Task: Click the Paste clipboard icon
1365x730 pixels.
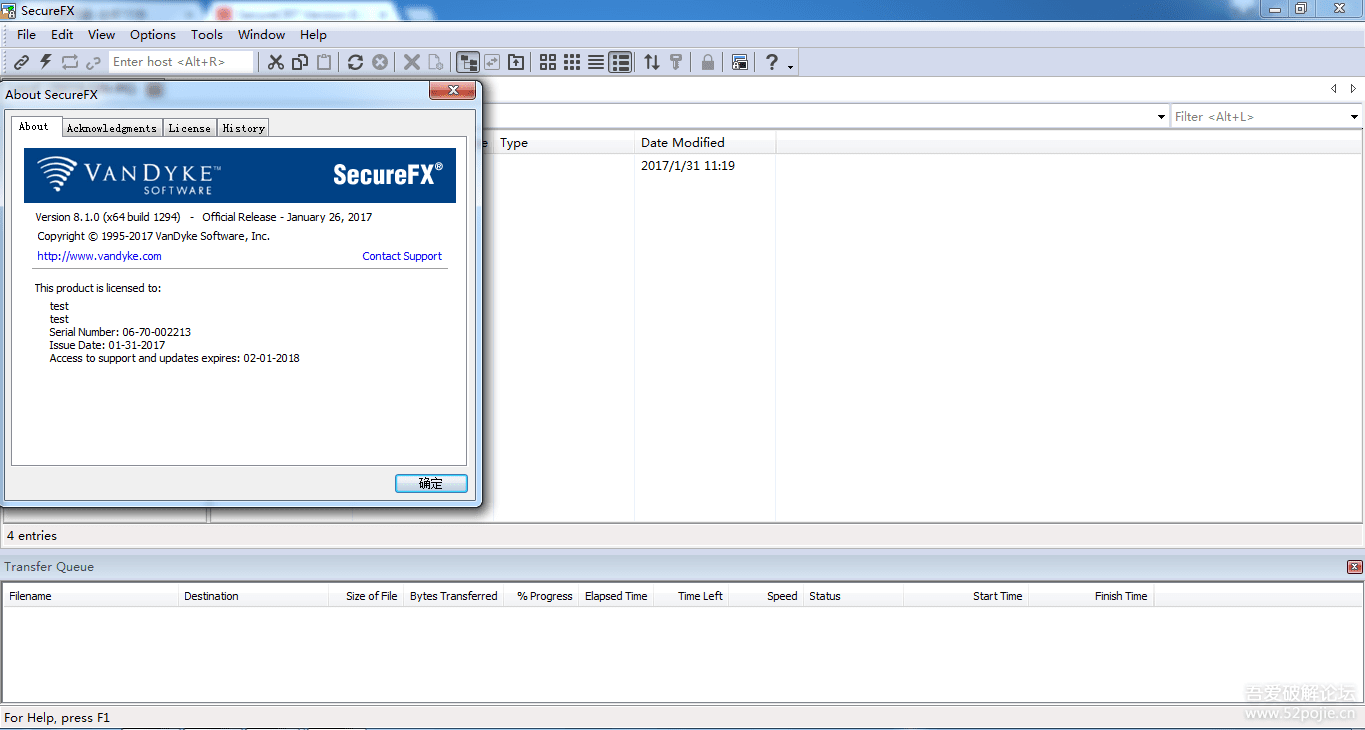Action: pyautogui.click(x=324, y=62)
